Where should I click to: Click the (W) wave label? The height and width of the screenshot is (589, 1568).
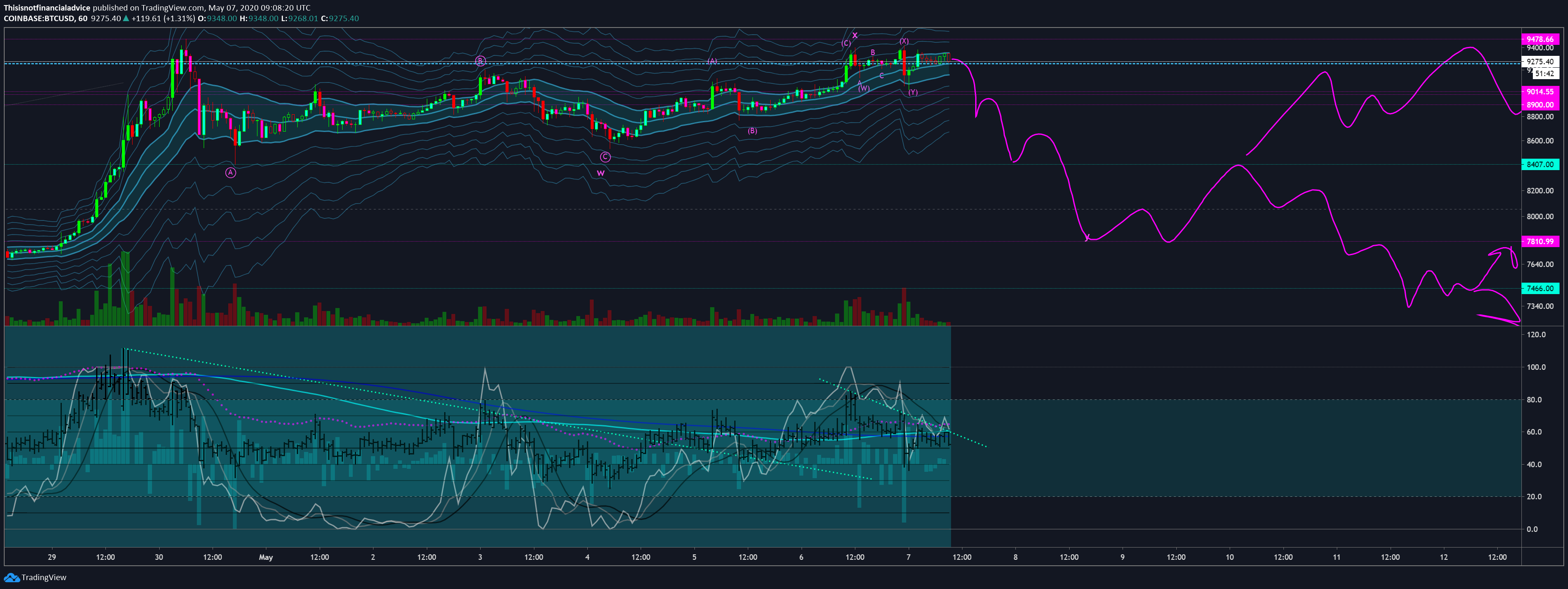click(864, 88)
